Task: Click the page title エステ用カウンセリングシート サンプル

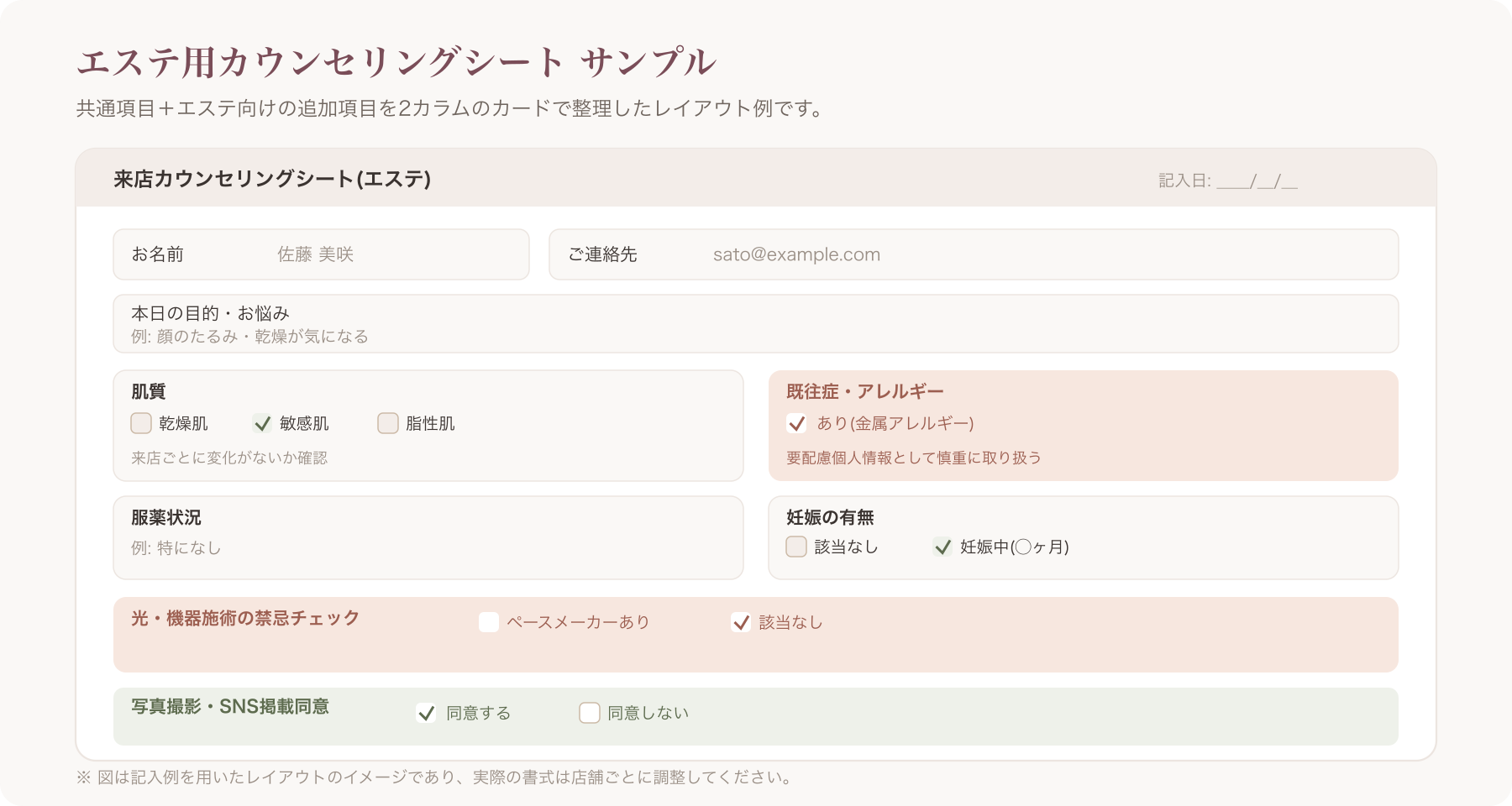Action: pos(396,62)
